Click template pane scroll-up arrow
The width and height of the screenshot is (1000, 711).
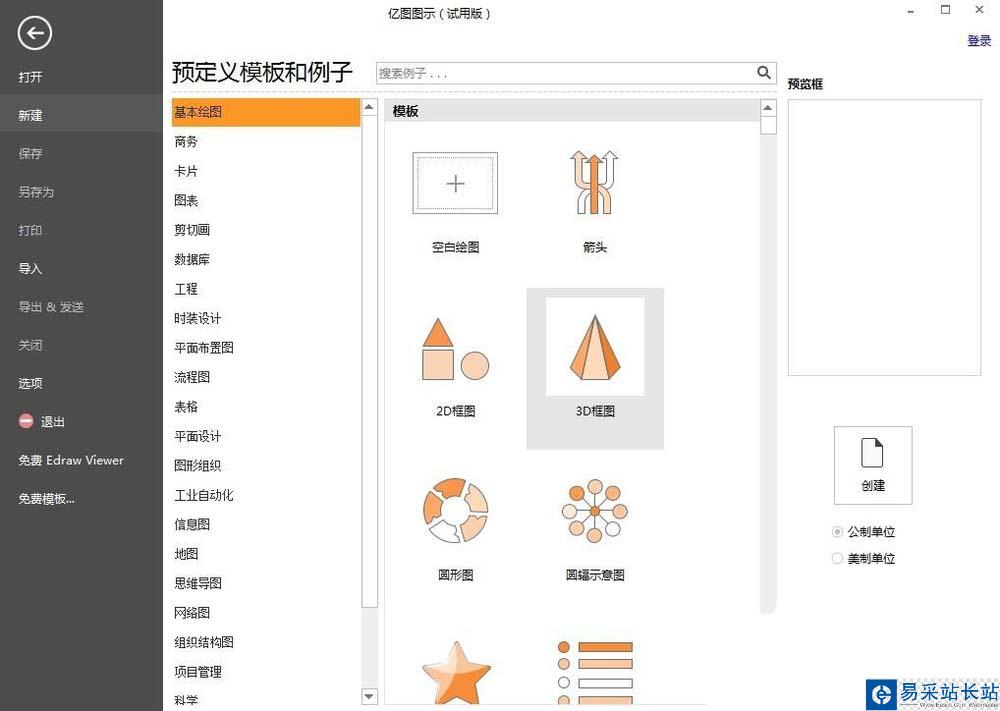click(x=768, y=108)
